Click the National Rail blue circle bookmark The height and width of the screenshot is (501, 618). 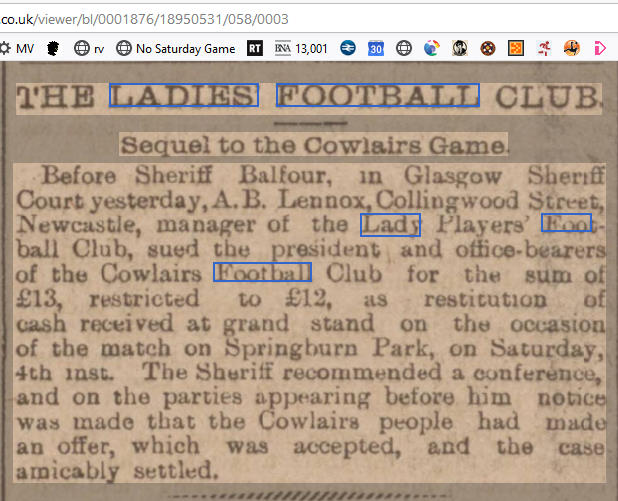348,48
